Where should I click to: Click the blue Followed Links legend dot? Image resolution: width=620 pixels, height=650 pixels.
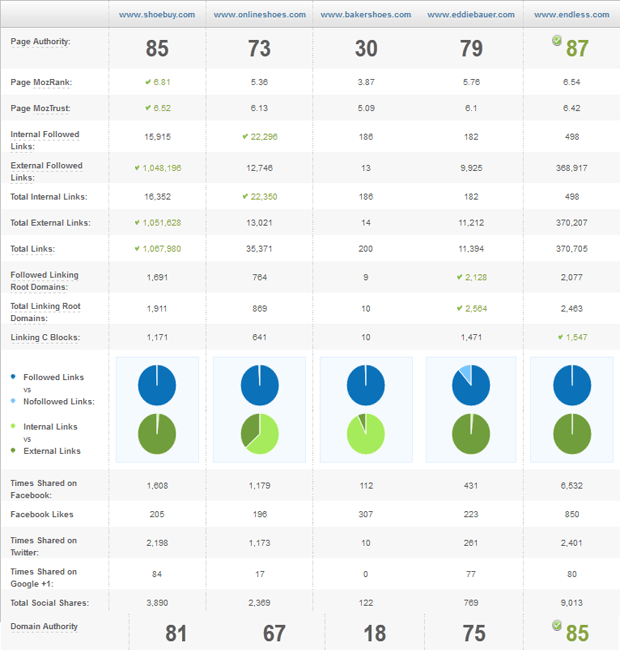13,376
